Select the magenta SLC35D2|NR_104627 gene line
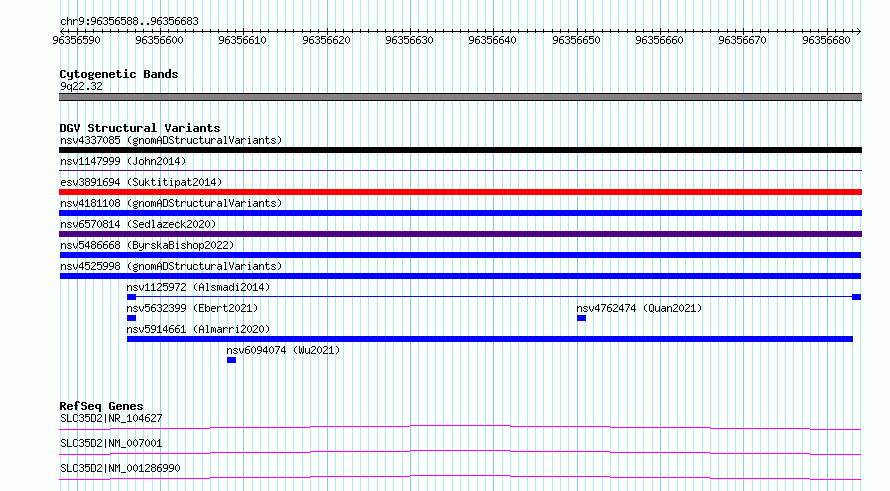 pos(460,427)
